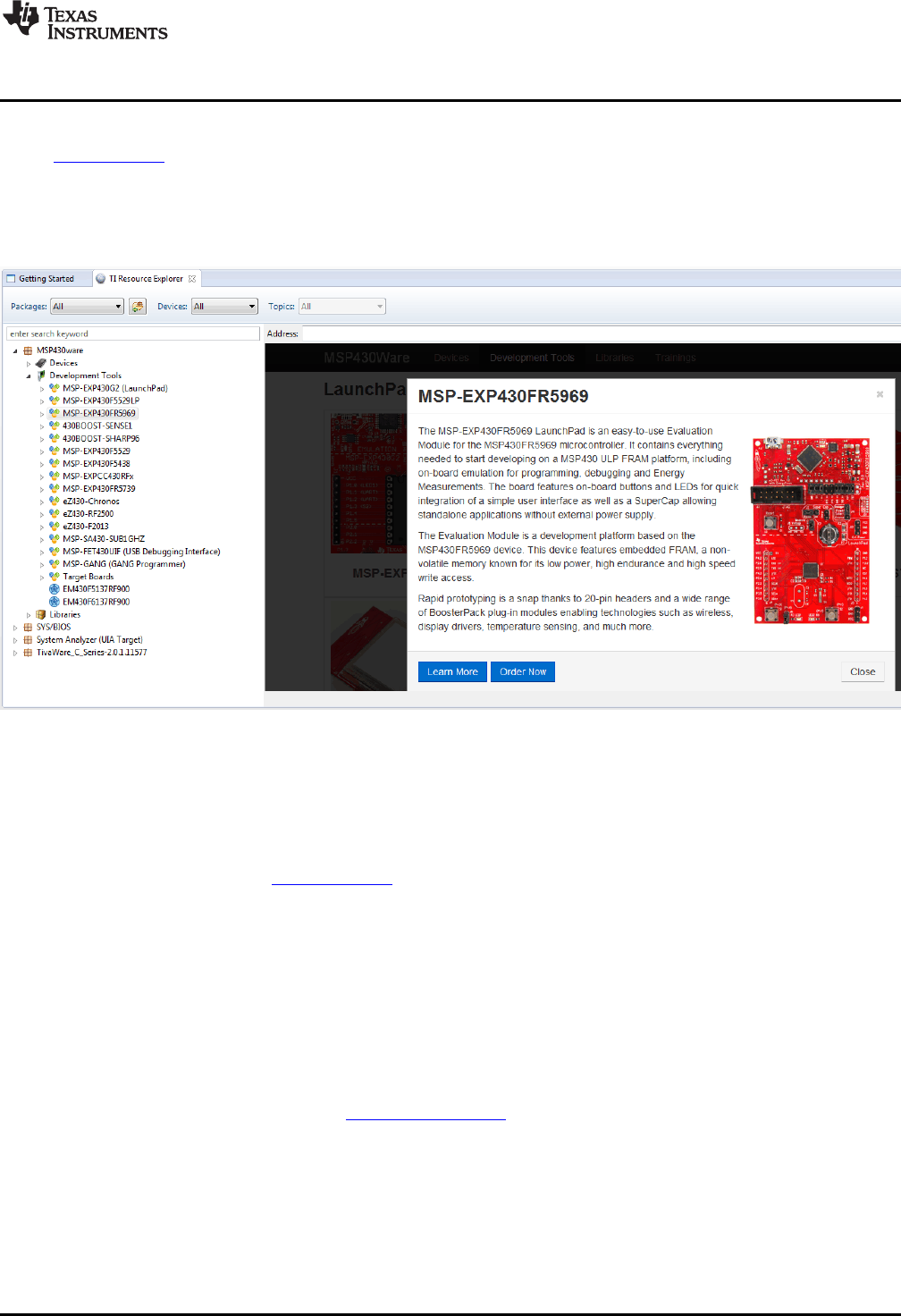The image size is (901, 1316).
Task: Click the TivaWare_C_Series package icon
Action: coord(28,652)
